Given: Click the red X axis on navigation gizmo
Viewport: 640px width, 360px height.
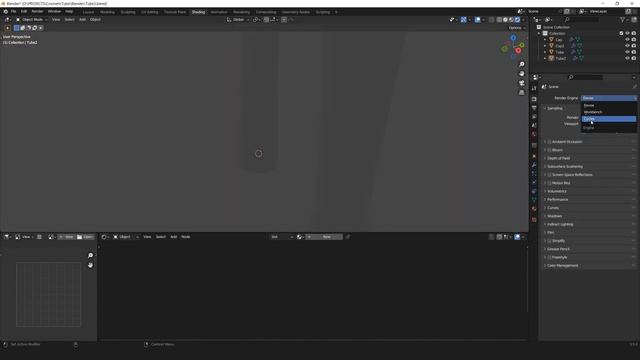Looking at the screenshot, I should pos(518,51).
